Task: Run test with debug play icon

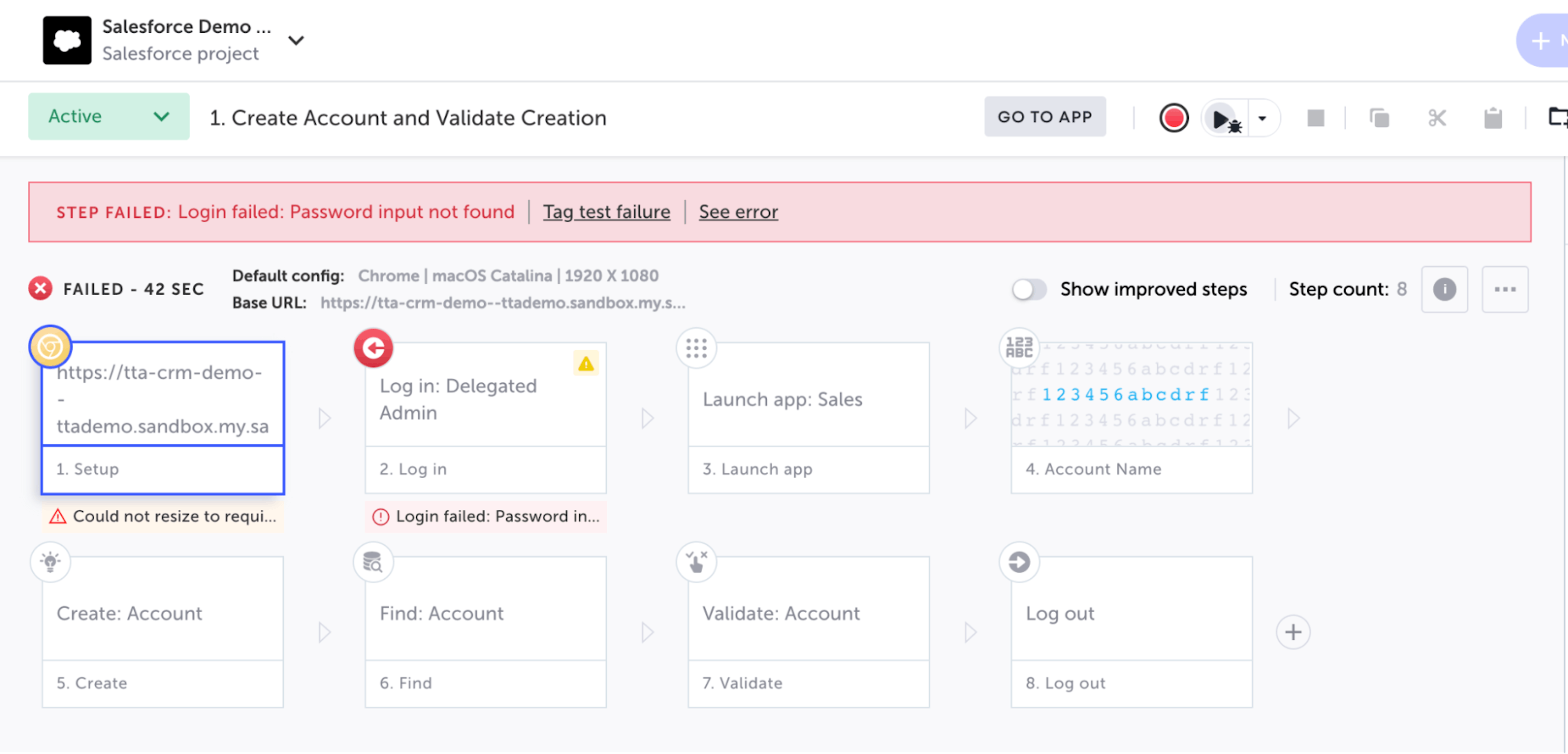Action: click(1223, 118)
